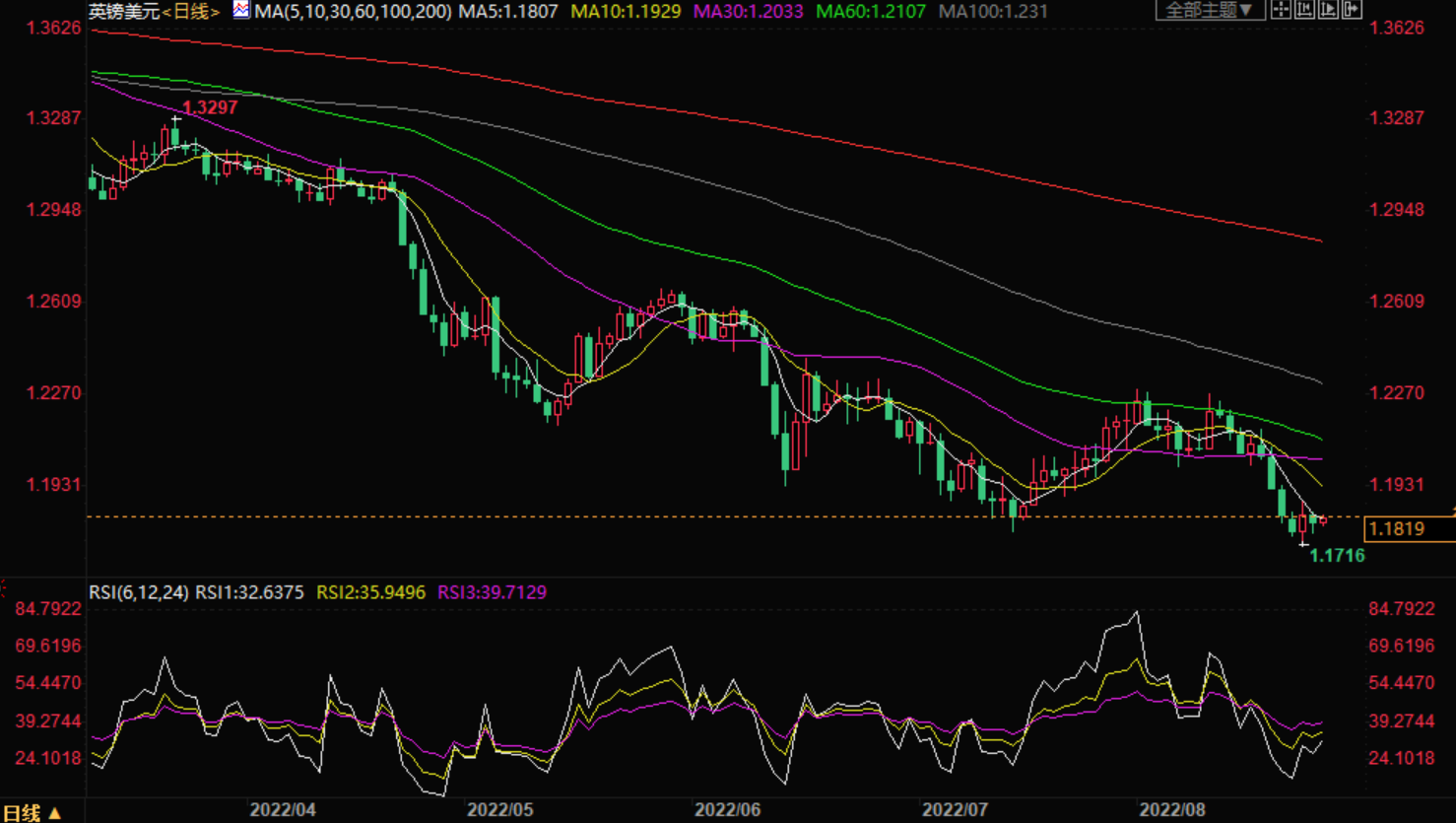The image size is (1456, 823).
Task: Click the 2022/07 date label
Action: coord(956,810)
